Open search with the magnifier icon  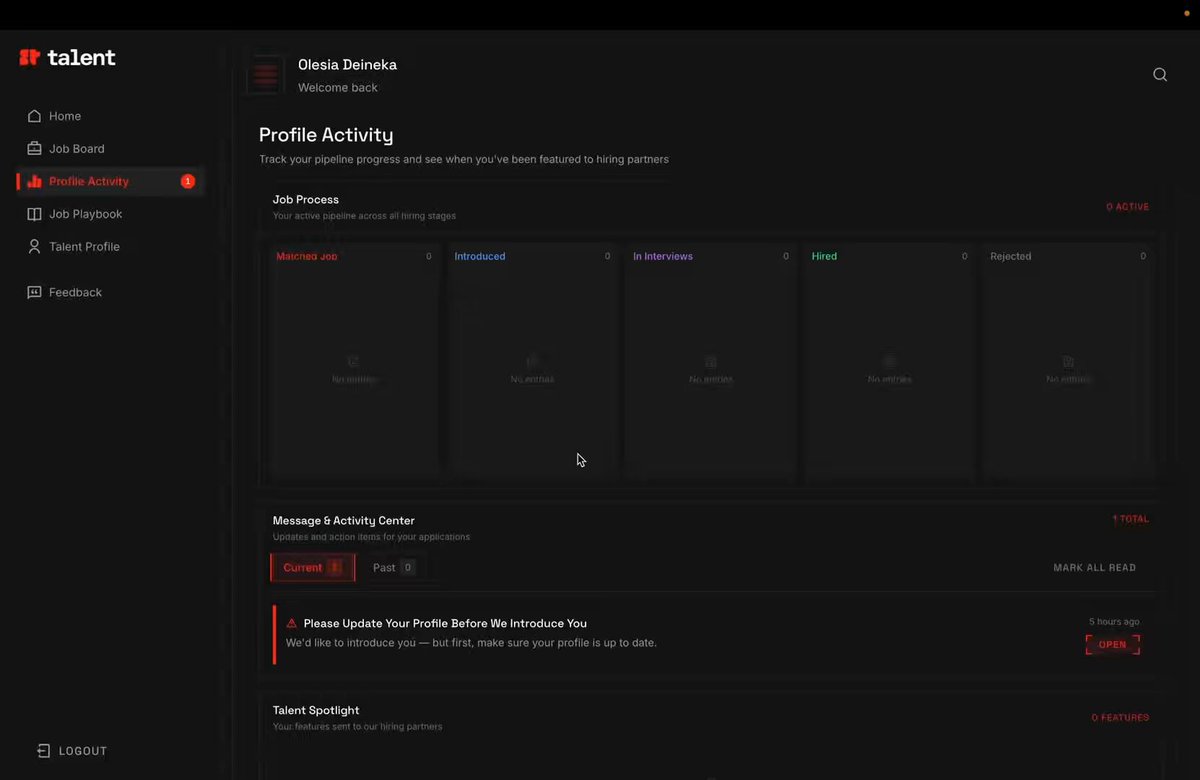(x=1160, y=75)
